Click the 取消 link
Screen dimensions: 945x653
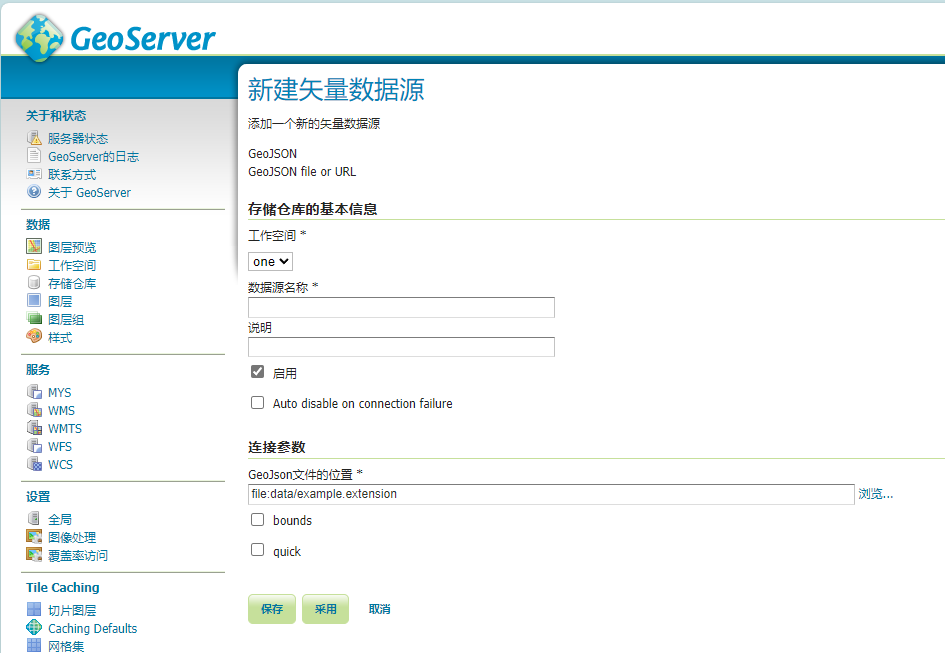(379, 609)
